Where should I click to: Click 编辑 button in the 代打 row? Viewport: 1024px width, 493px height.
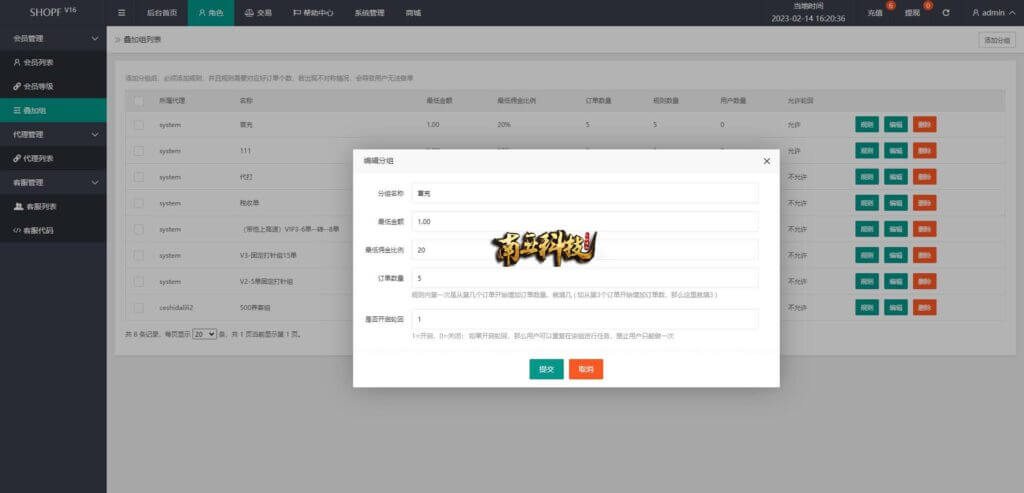tap(895, 177)
